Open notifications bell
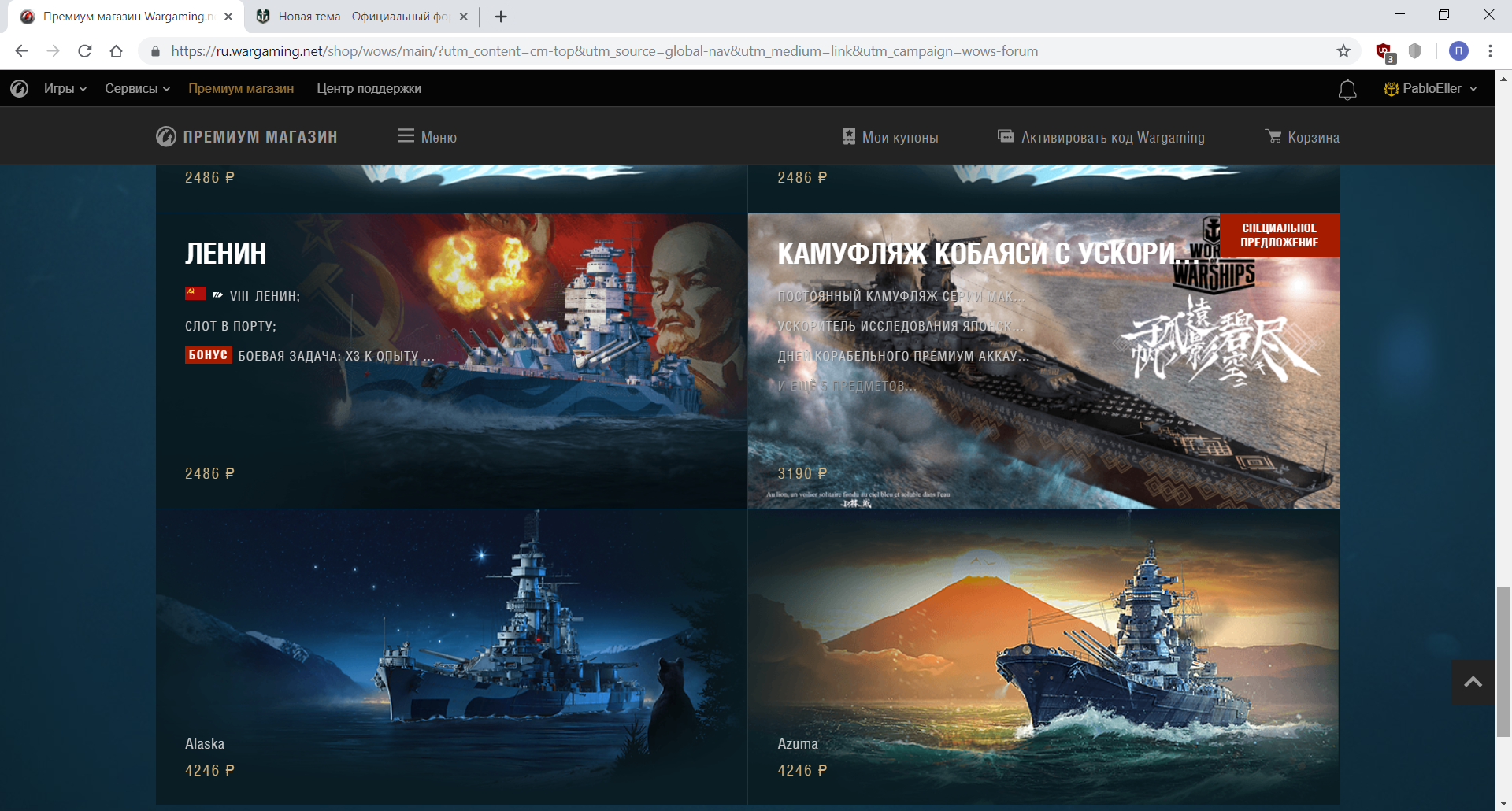The image size is (1512, 811). click(1347, 90)
